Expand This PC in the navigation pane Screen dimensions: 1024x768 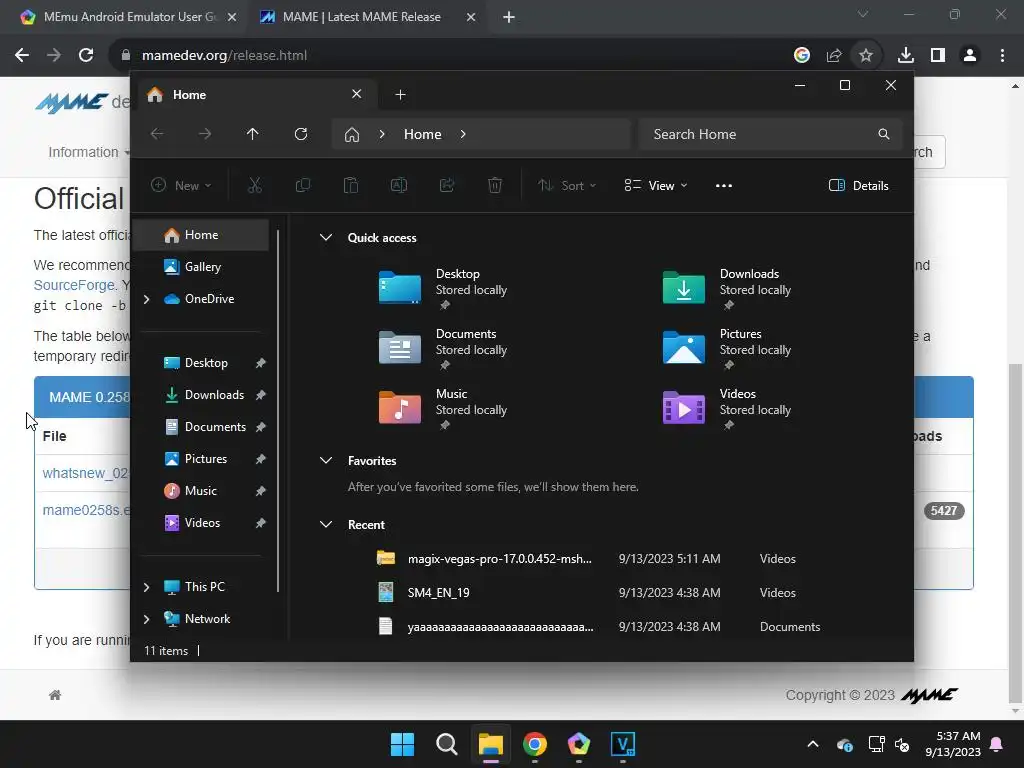coord(146,587)
